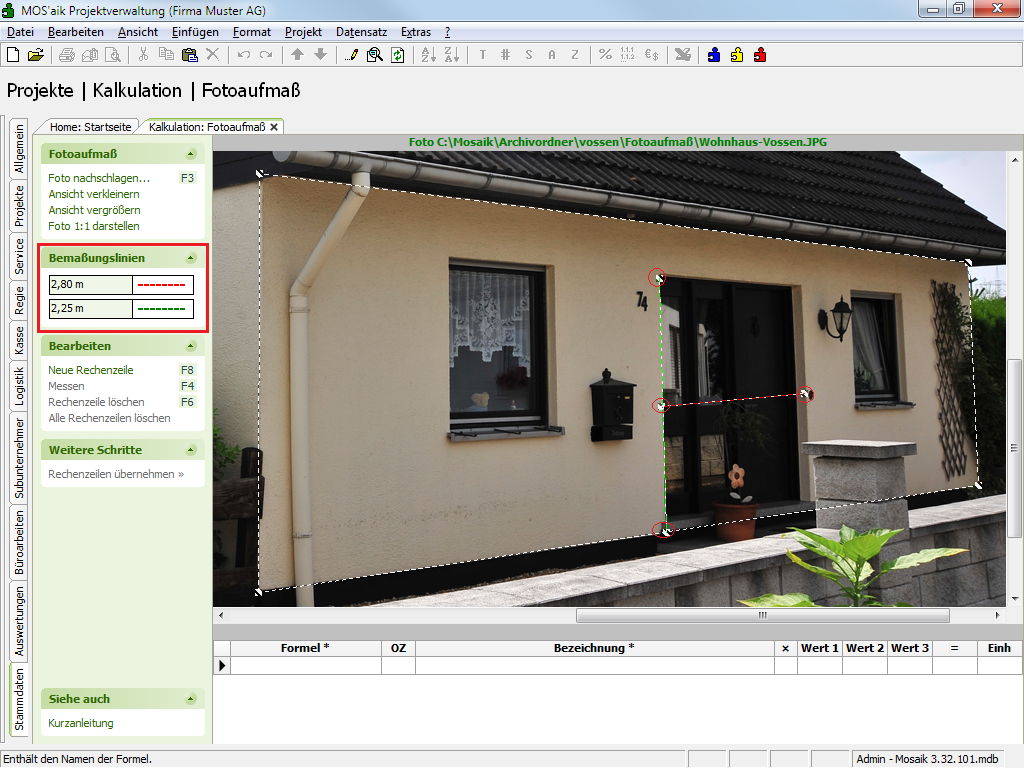Collapse the Bearbeiten panel section
This screenshot has height=768, width=1024.
[190, 346]
